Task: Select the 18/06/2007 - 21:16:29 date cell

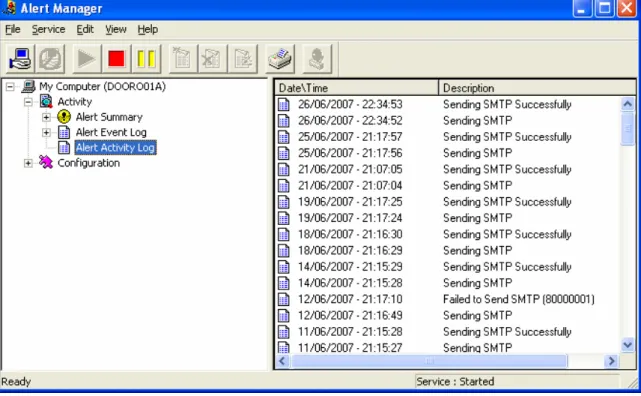Action: tap(350, 251)
